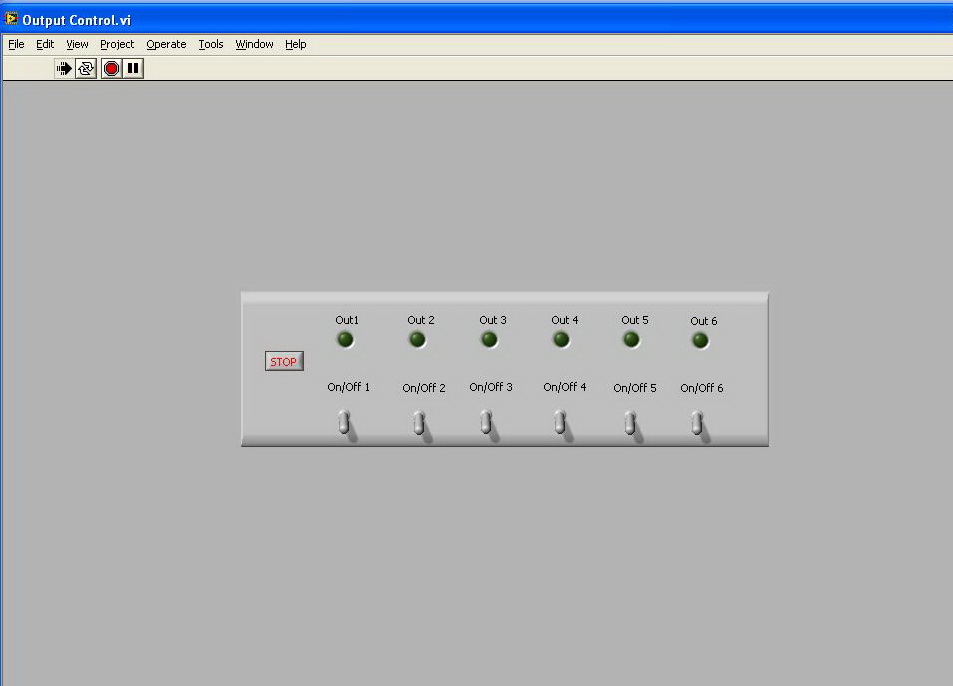Click the Run Continuously toolbar icon
This screenshot has height=686, width=953.
click(86, 69)
